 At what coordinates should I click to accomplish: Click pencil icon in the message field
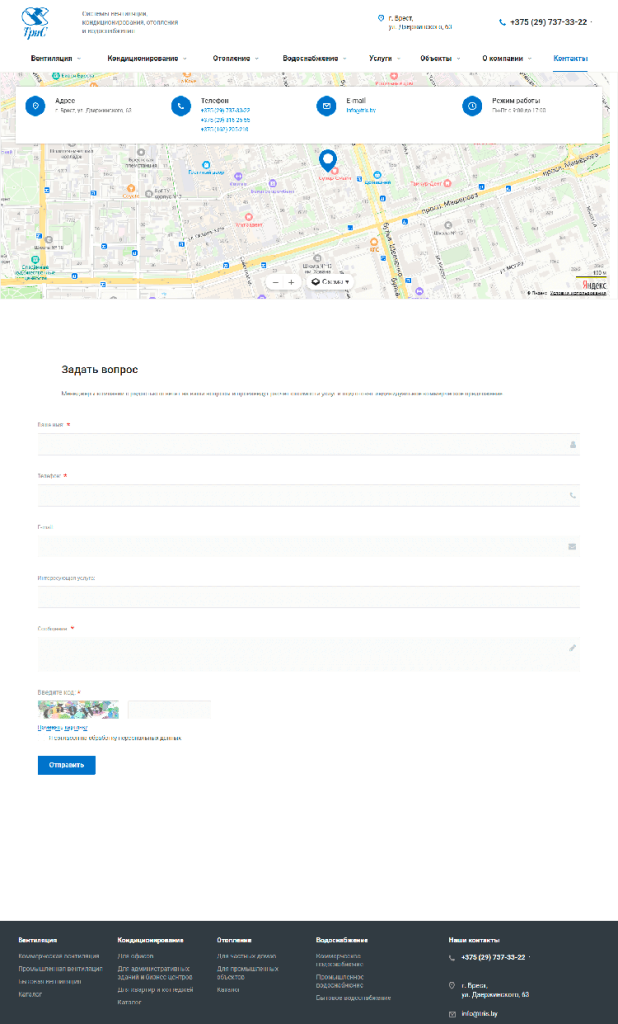[x=573, y=648]
